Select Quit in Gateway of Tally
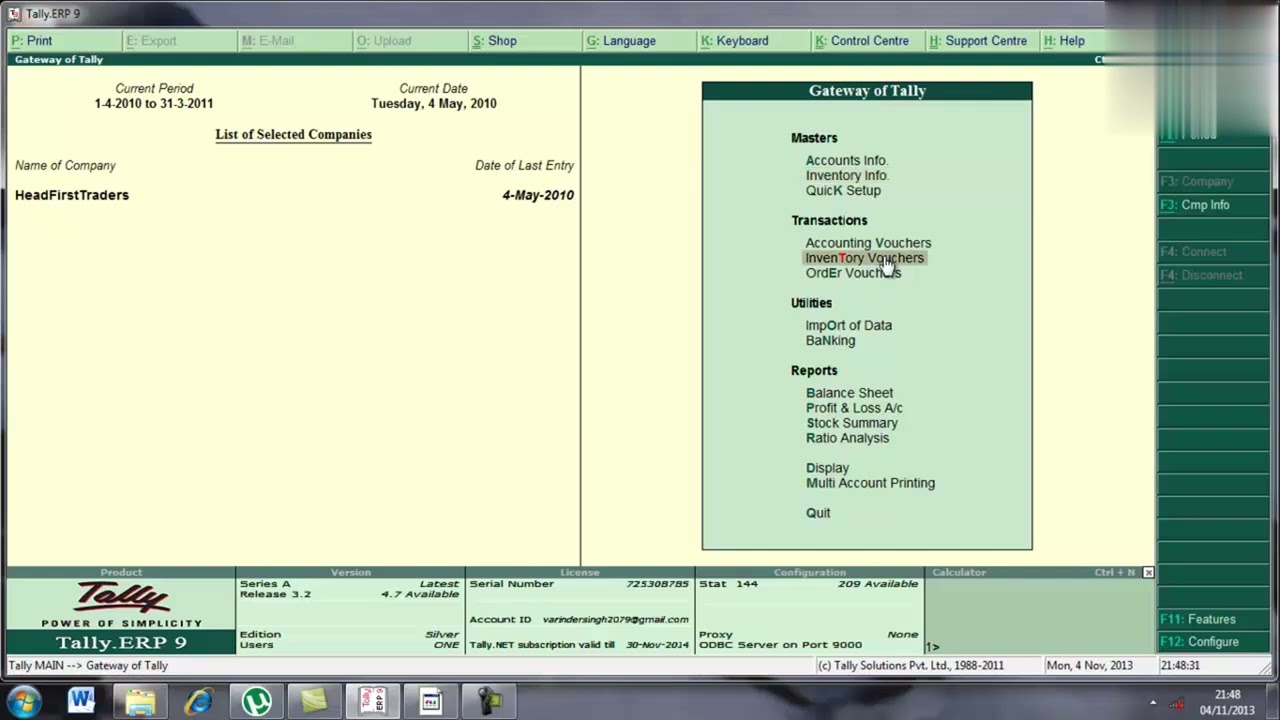The width and height of the screenshot is (1280, 720). point(818,513)
